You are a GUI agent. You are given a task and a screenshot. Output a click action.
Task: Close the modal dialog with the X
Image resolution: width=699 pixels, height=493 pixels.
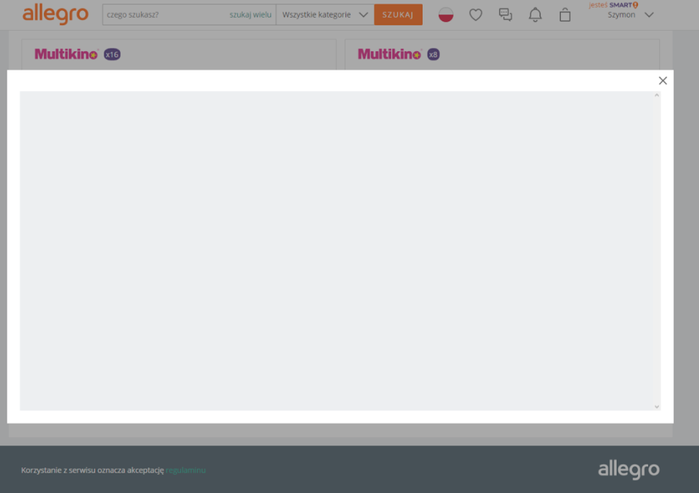click(662, 81)
